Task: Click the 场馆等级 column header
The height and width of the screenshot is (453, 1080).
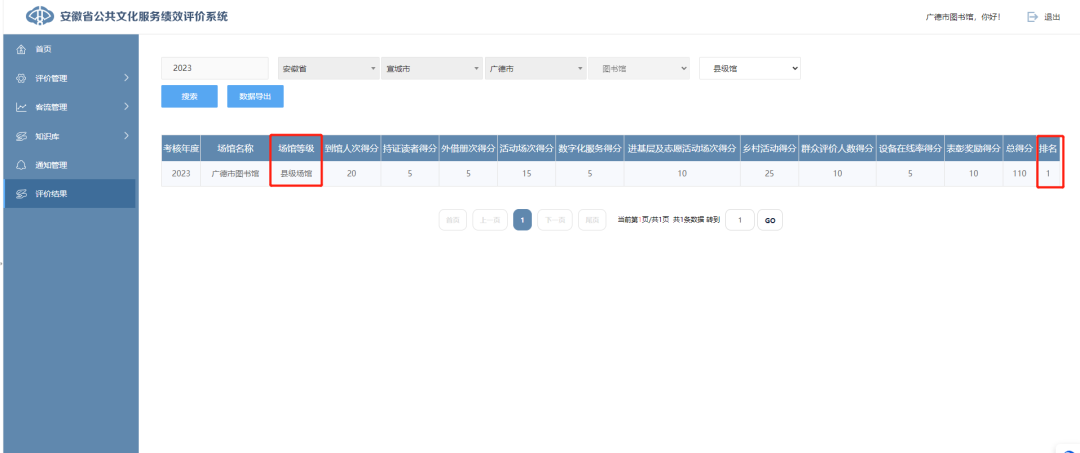Action: pyautogui.click(x=296, y=148)
